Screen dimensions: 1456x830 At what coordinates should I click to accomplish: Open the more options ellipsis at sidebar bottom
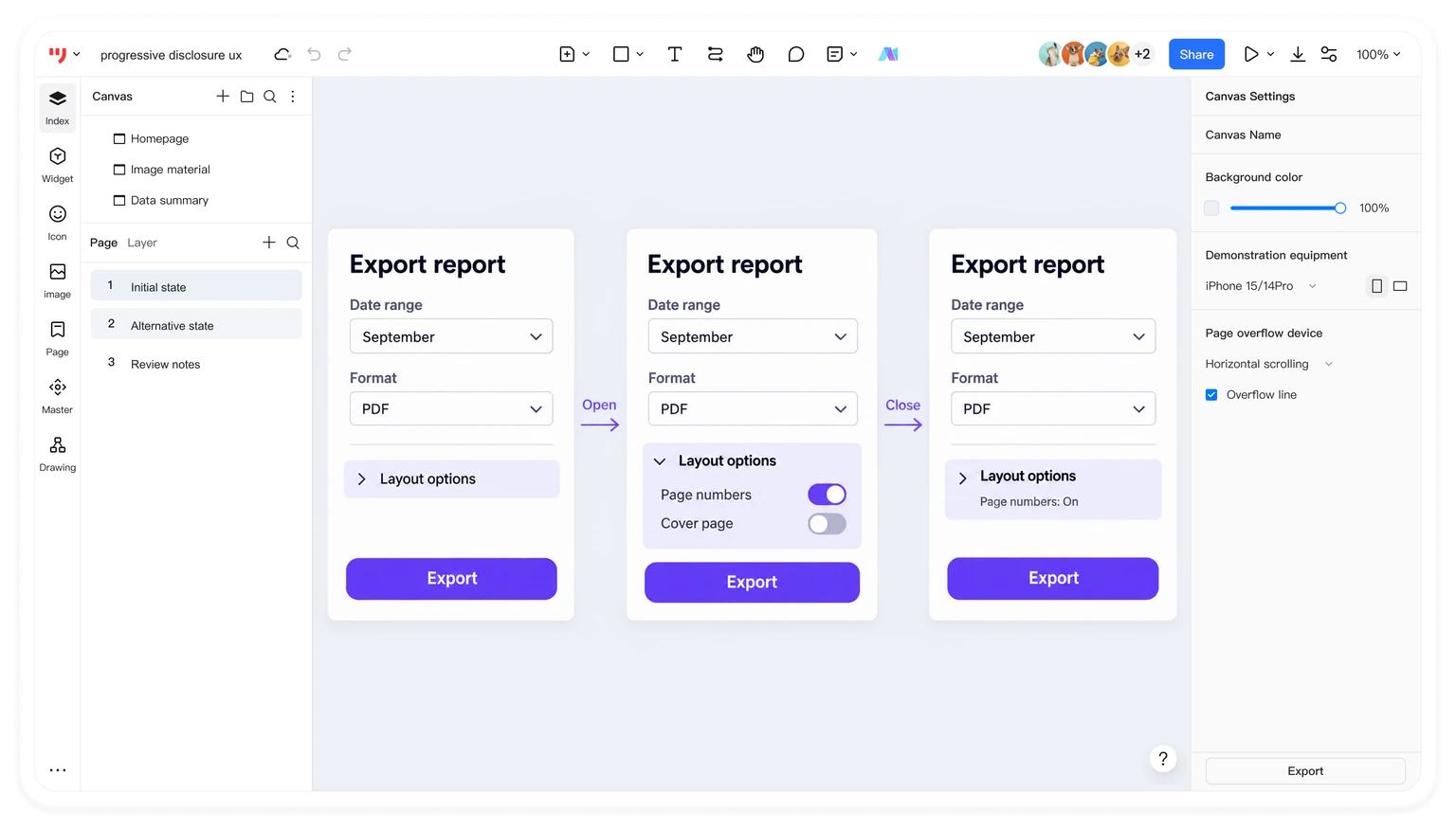[x=58, y=770]
